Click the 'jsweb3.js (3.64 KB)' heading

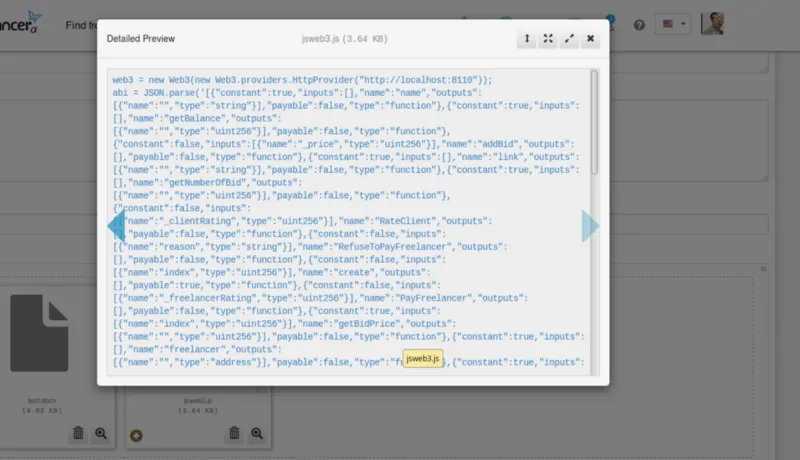(x=344, y=39)
